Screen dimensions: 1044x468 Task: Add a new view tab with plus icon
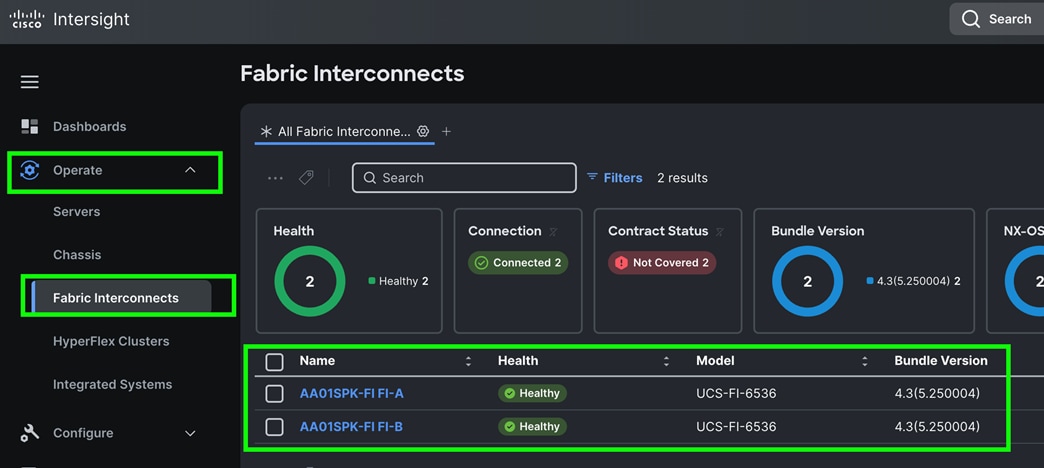446,131
